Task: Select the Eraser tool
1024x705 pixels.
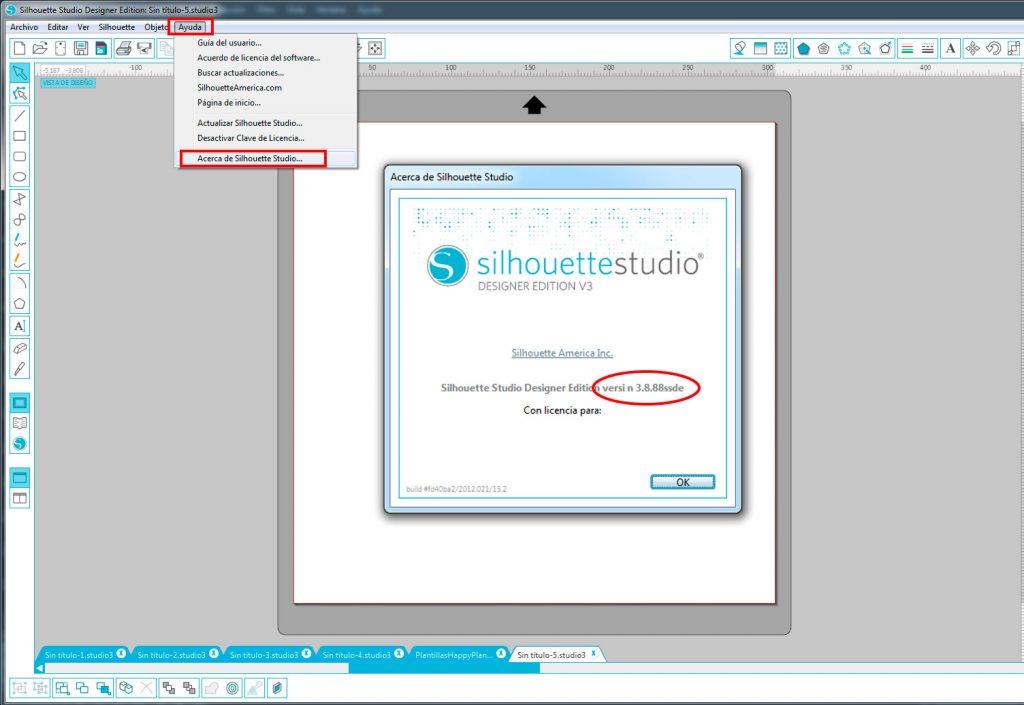Action: (20, 348)
